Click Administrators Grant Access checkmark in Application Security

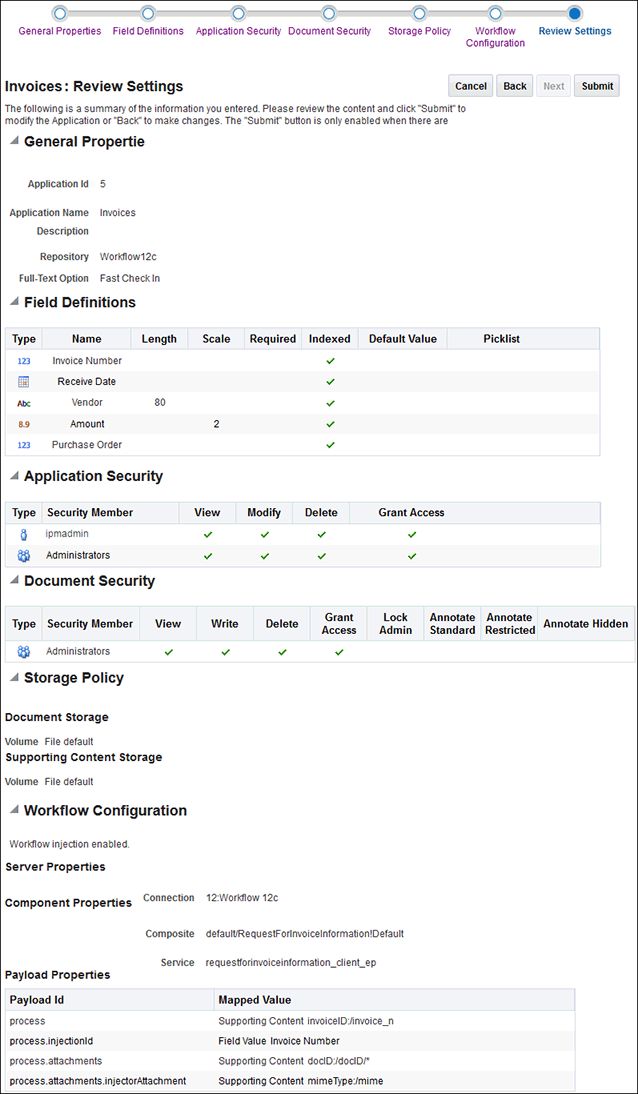[412, 556]
